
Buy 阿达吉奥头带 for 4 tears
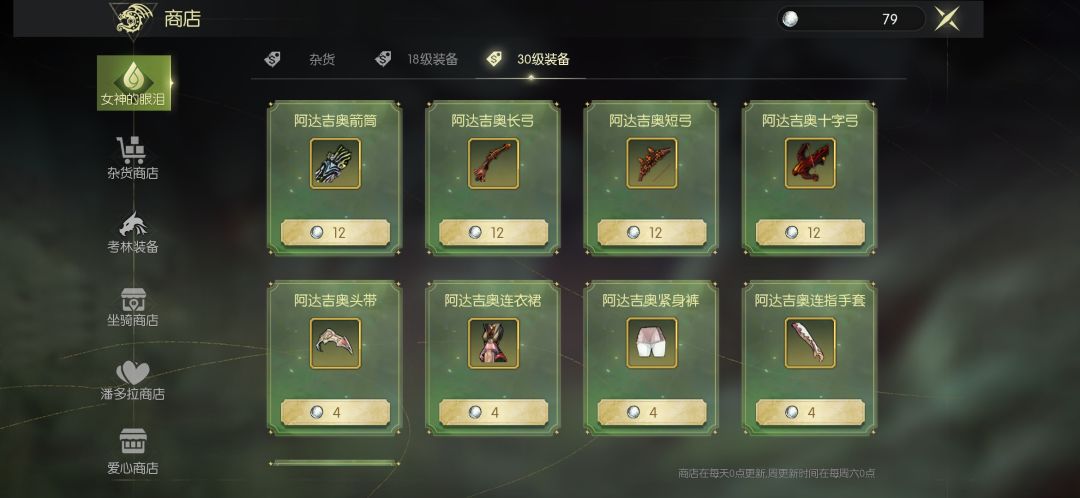pos(335,412)
